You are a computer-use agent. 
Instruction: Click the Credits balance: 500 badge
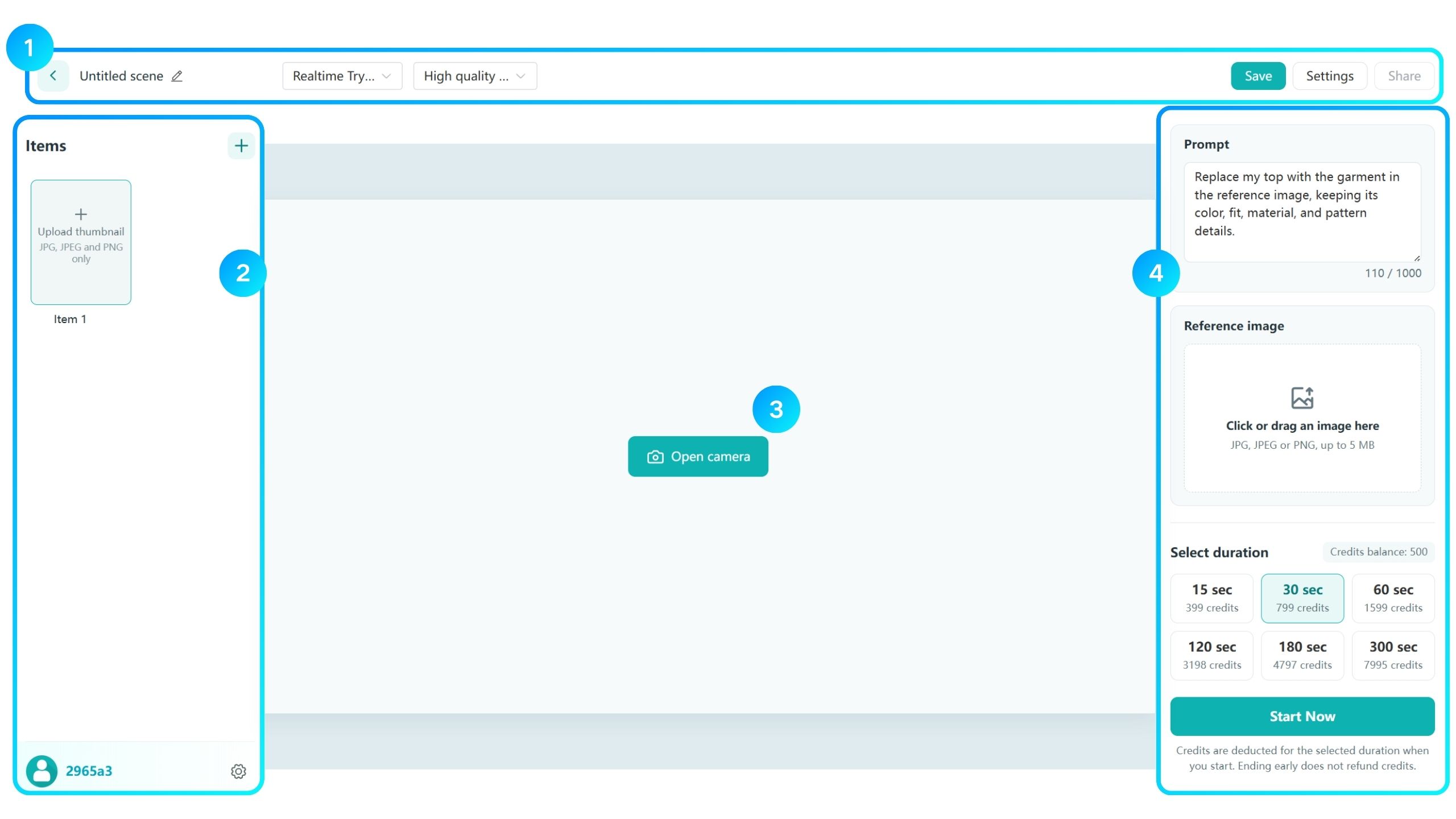coord(1378,552)
